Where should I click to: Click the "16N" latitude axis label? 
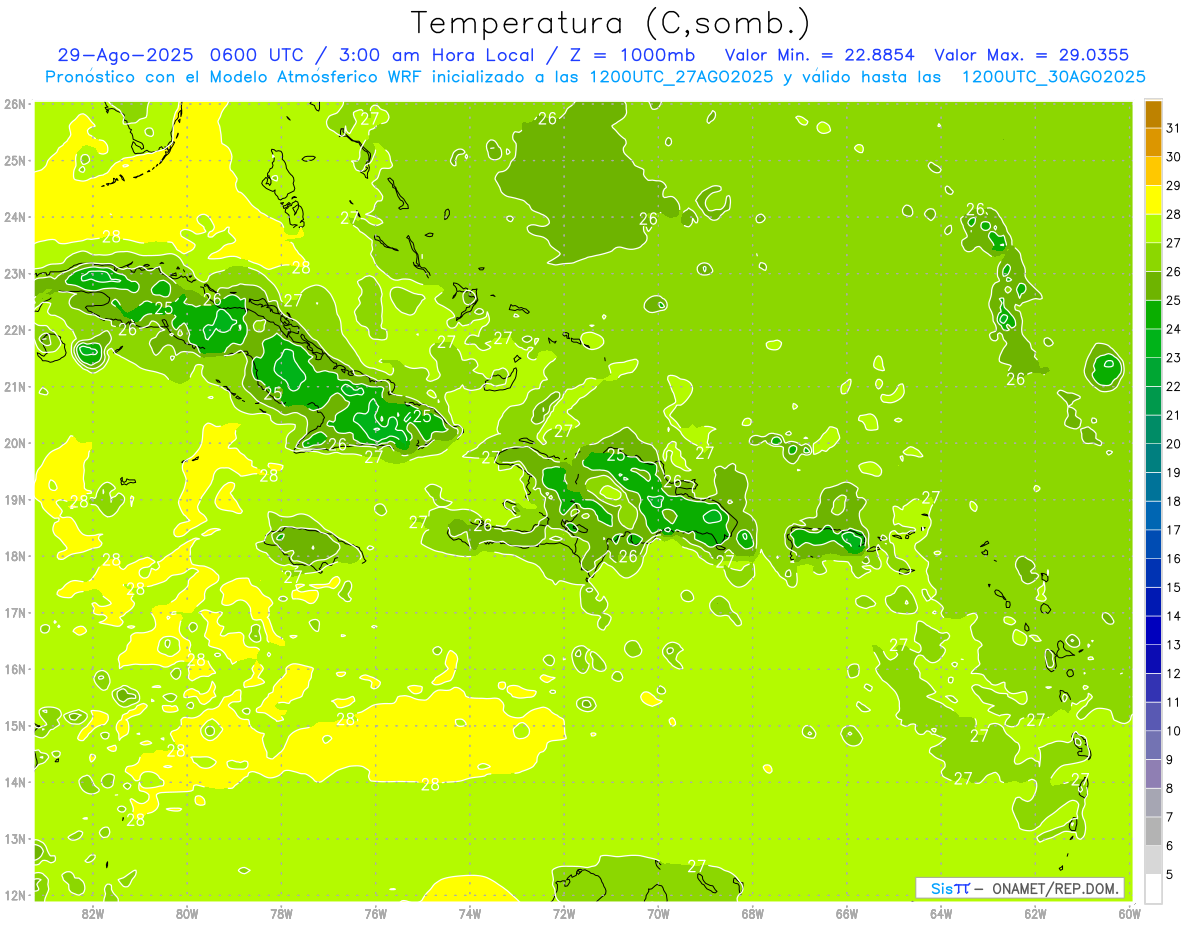point(14,669)
